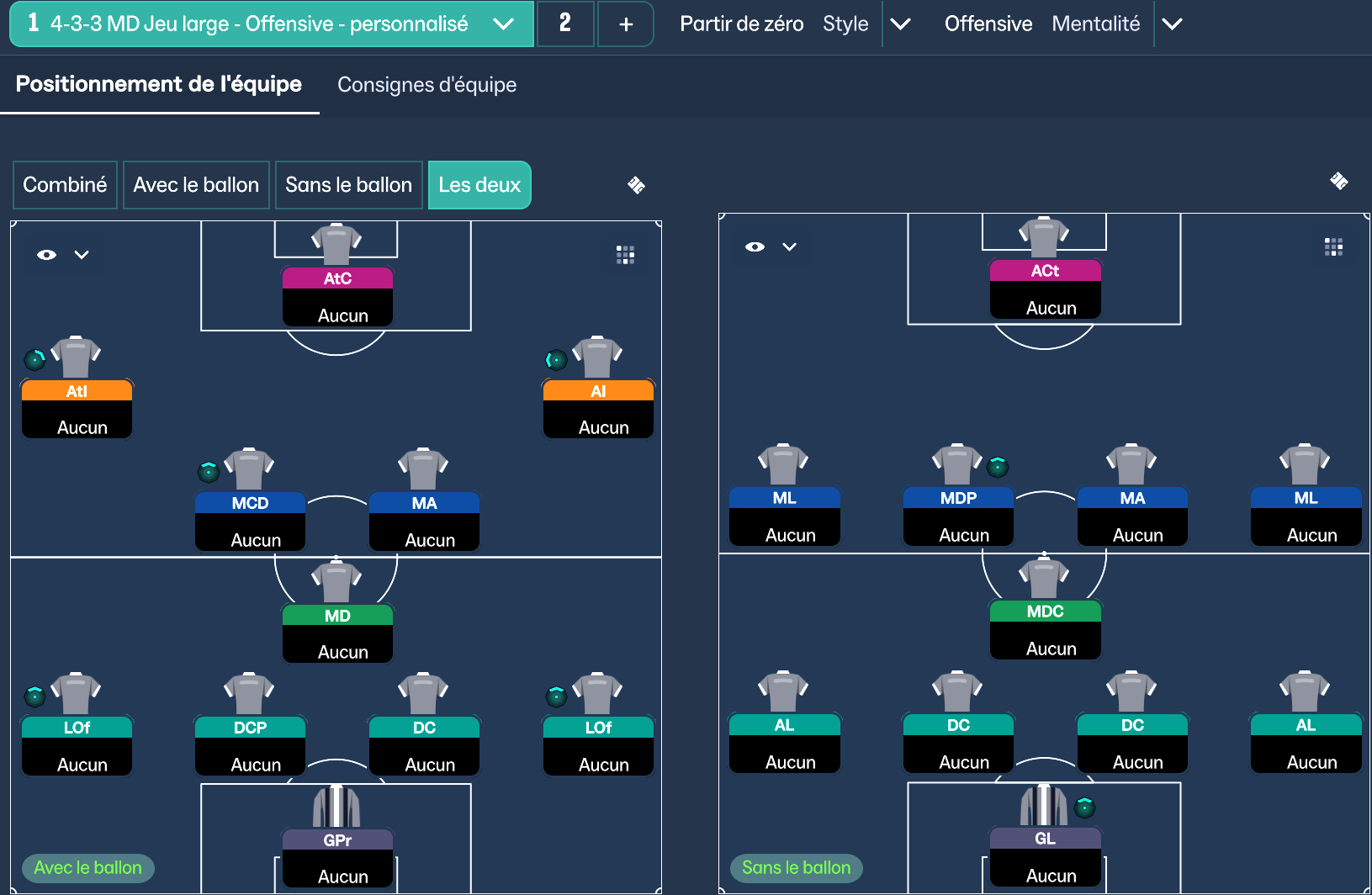This screenshot has width=1372, height=895.
Task: Open the grid view icon on left pitch
Action: (625, 255)
